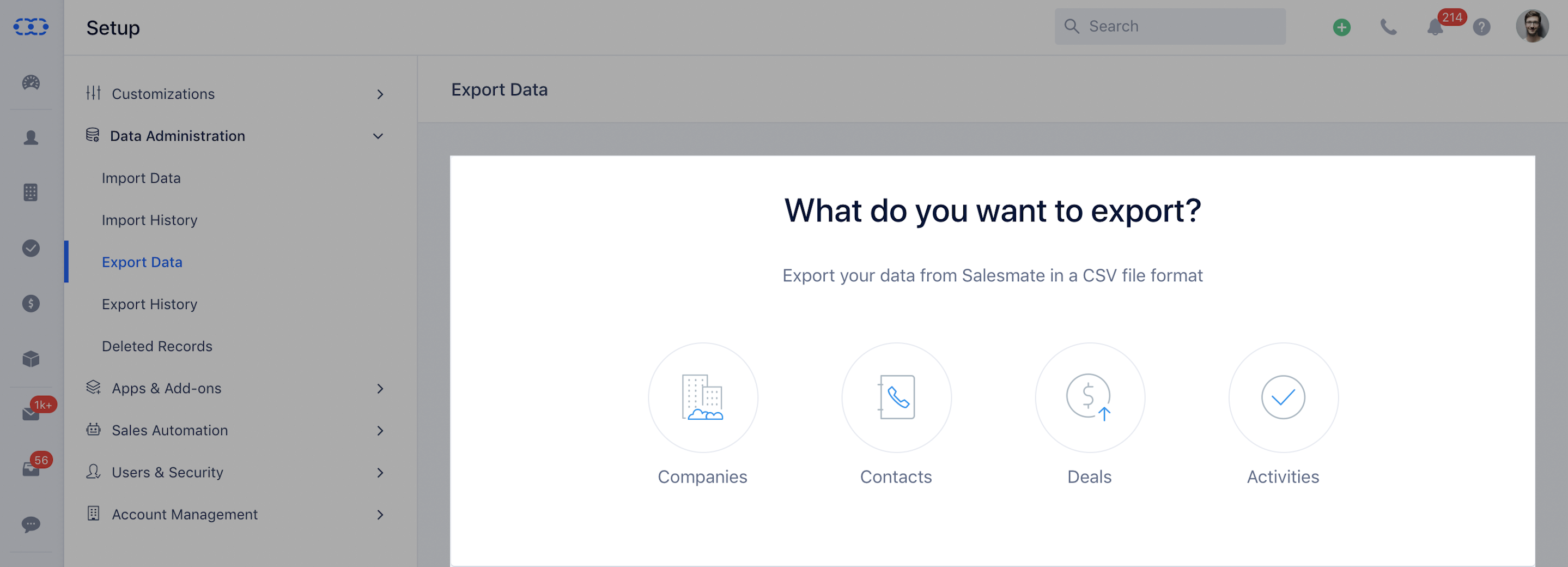Open the email icon with 1k+ badge
The width and height of the screenshot is (1568, 567).
[31, 414]
